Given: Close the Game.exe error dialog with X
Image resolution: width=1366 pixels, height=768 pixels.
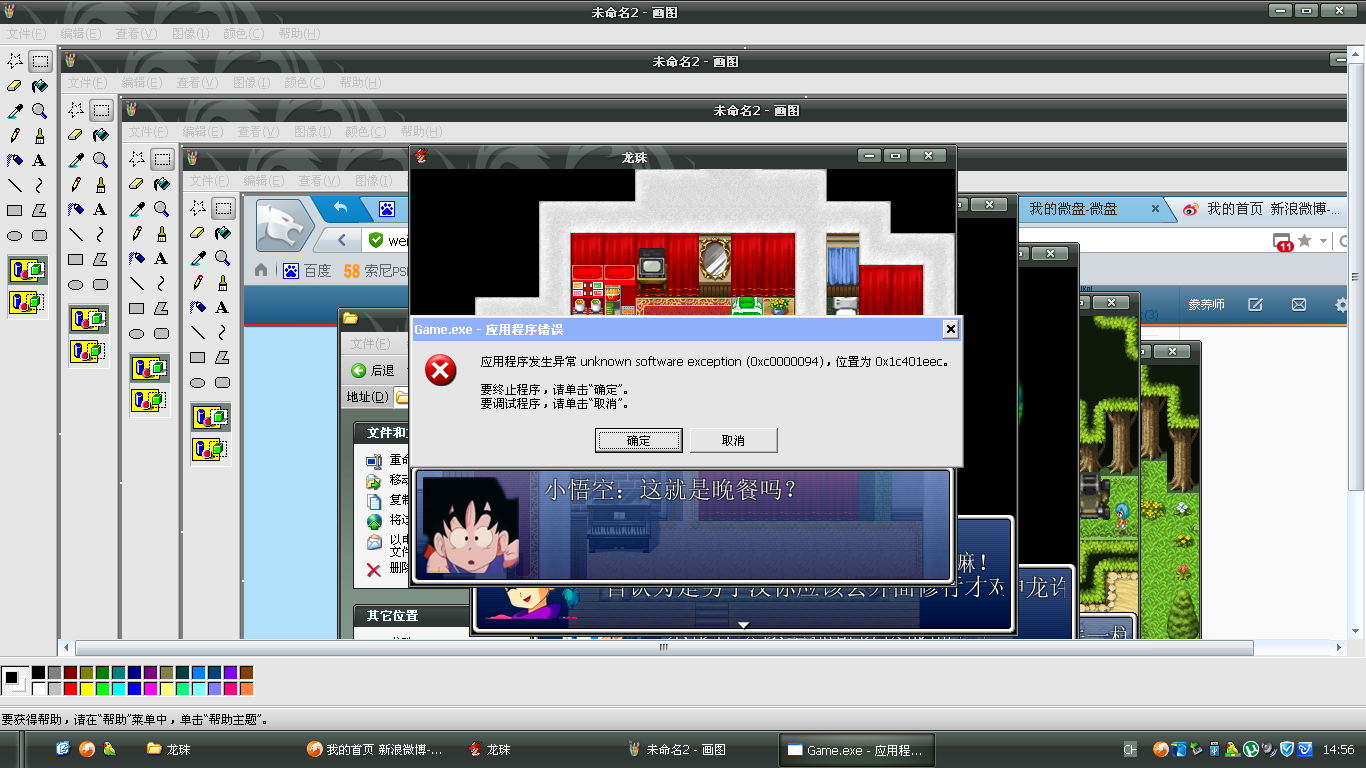Looking at the screenshot, I should pos(950,329).
